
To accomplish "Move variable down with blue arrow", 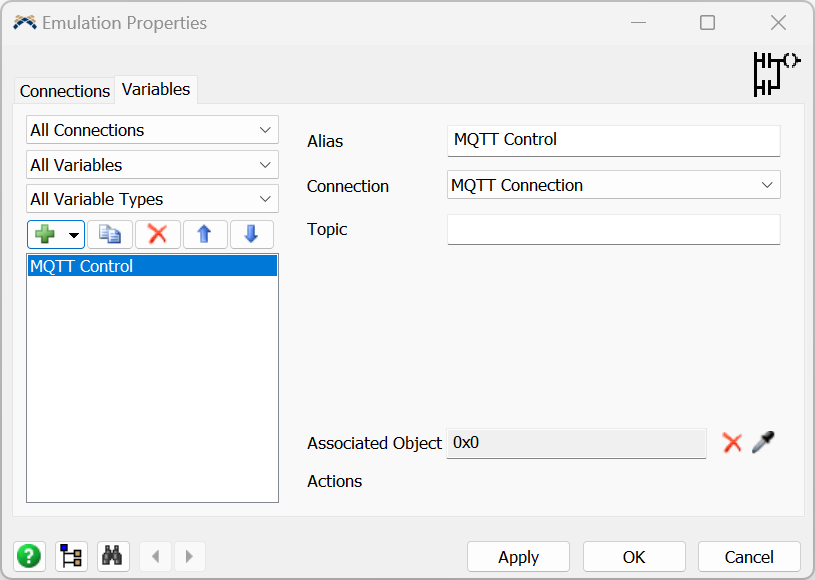I will 251,234.
